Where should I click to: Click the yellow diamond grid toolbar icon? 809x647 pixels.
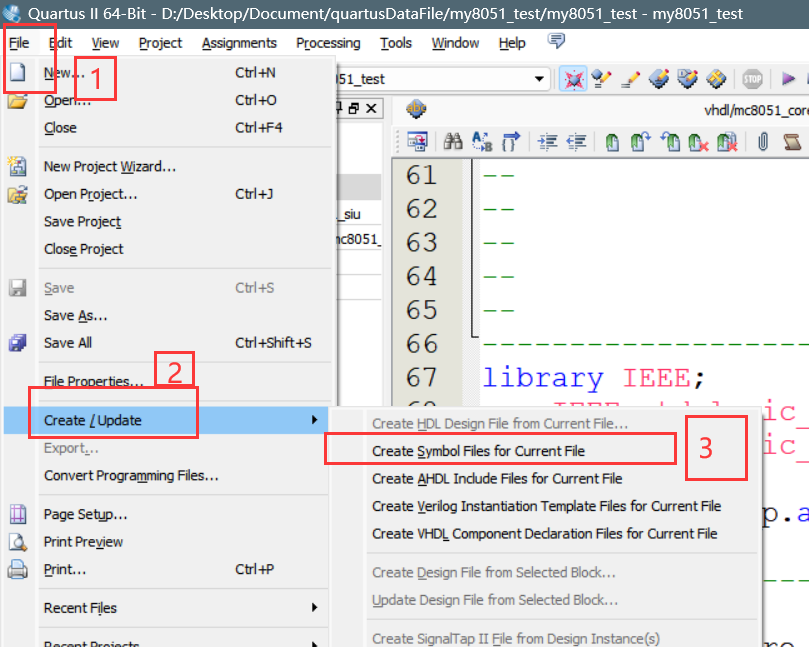tap(716, 79)
